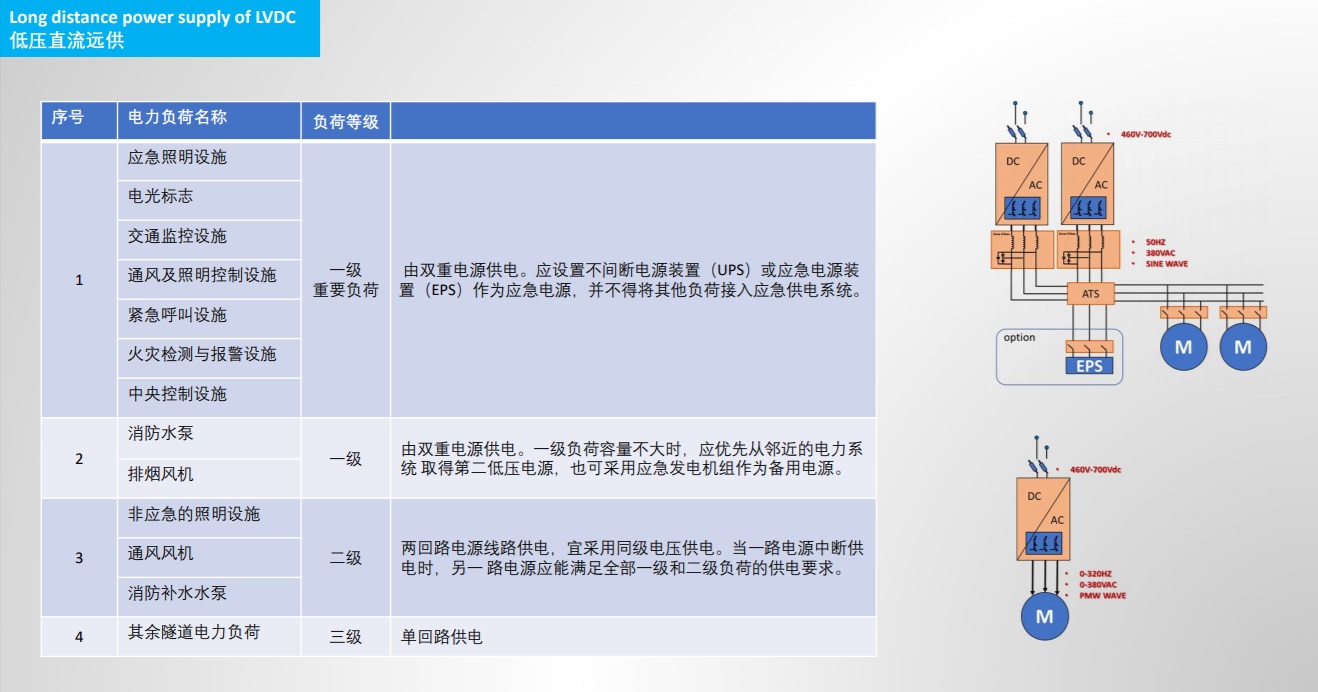Click the 序号 column header
This screenshot has width=1318, height=692.
coord(68,118)
